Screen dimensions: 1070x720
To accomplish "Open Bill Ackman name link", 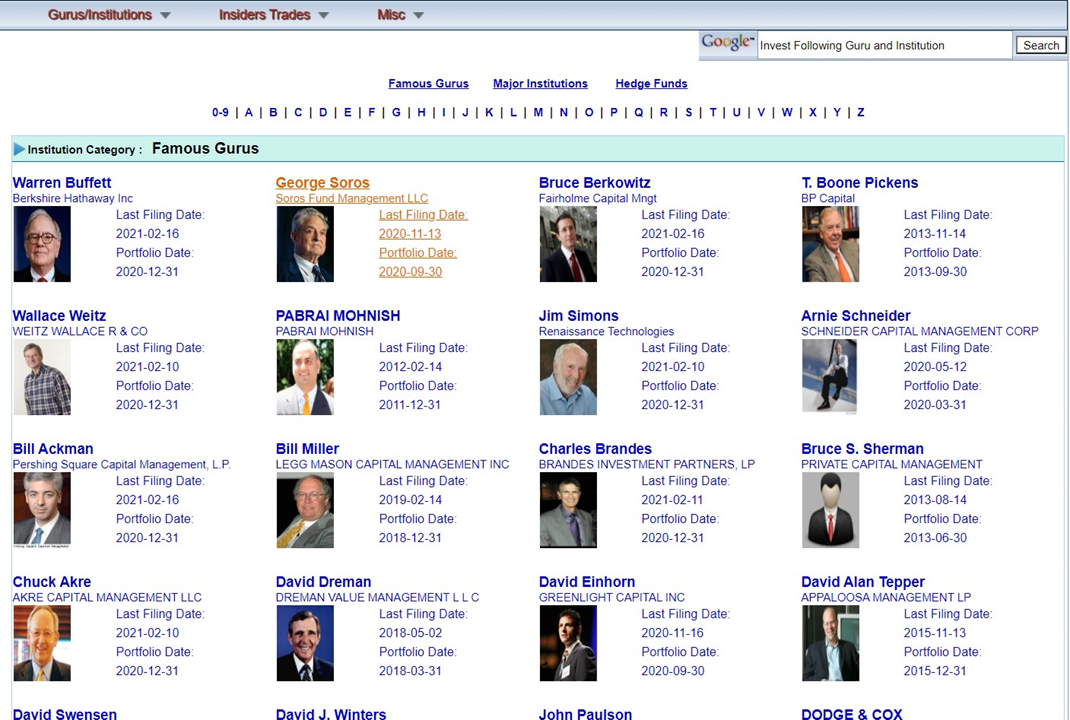I will 53,449.
